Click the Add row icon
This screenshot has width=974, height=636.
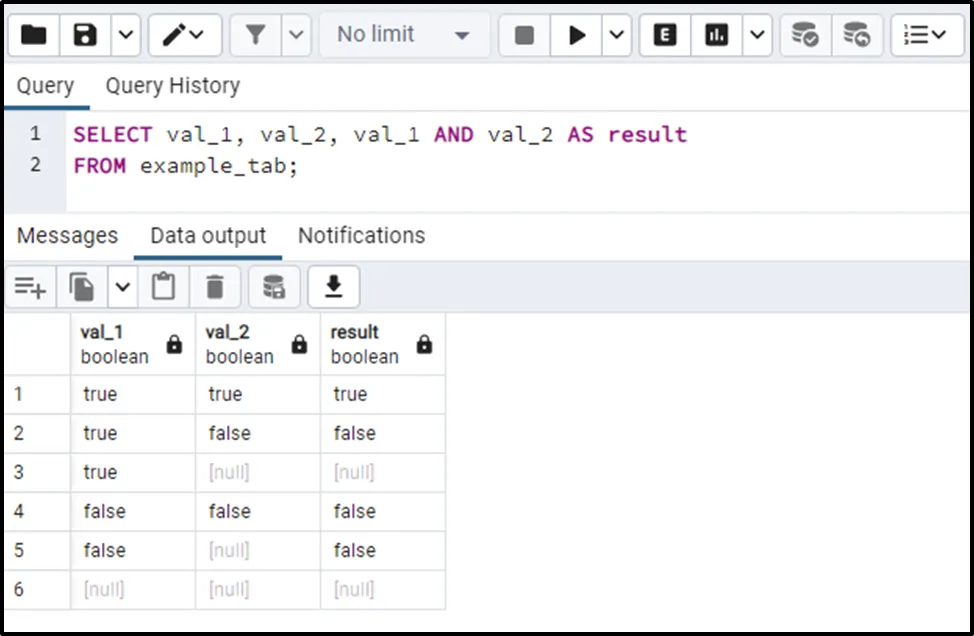pos(30,288)
